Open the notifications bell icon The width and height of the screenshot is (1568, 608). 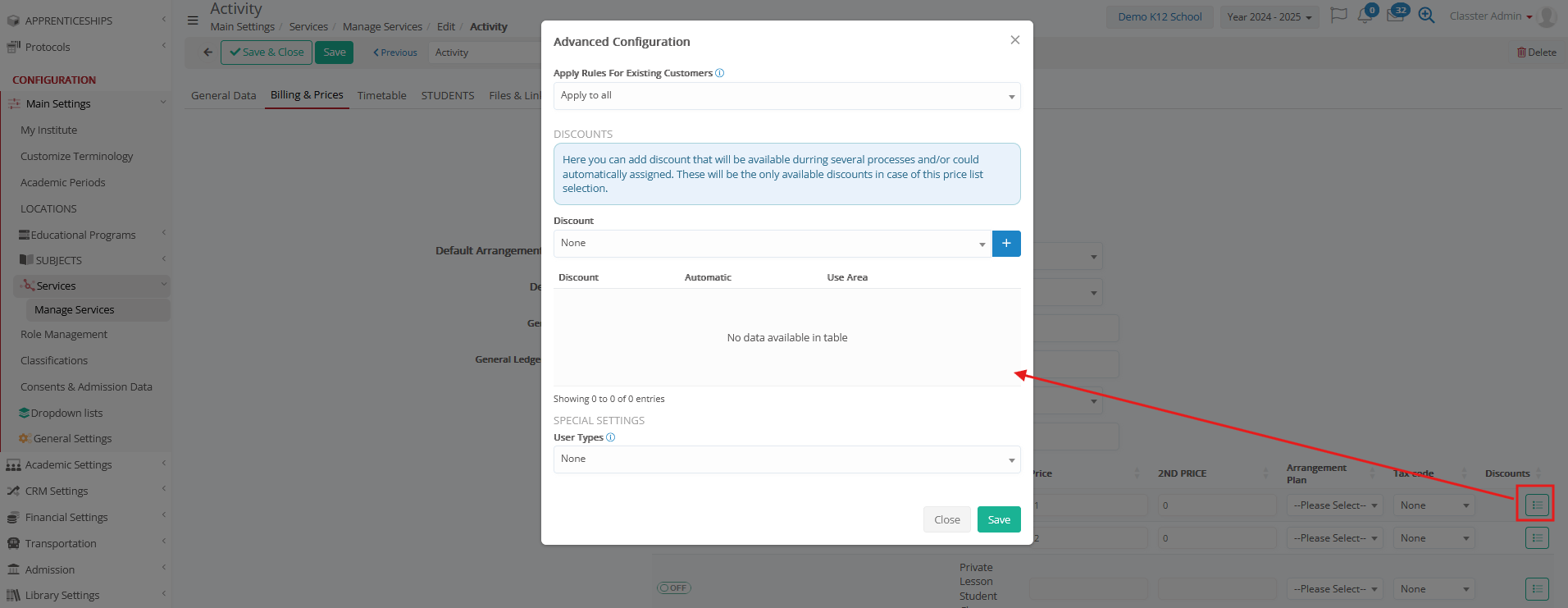(1365, 16)
